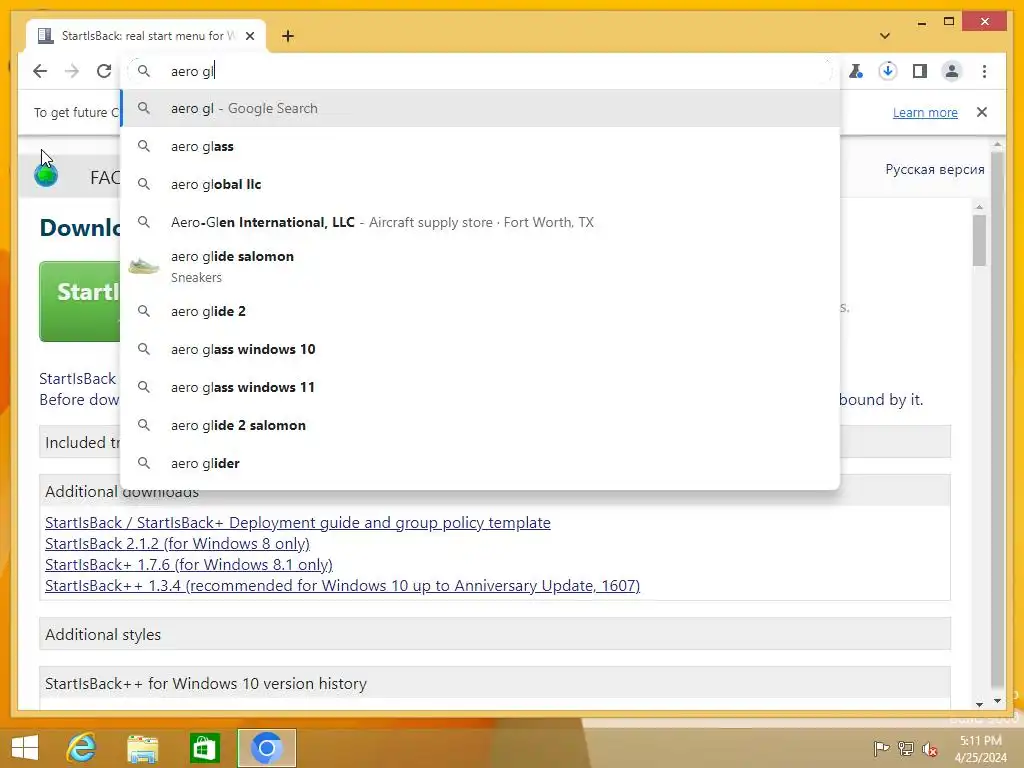Expand the 'Additional downloads' section header

[x=494, y=491]
